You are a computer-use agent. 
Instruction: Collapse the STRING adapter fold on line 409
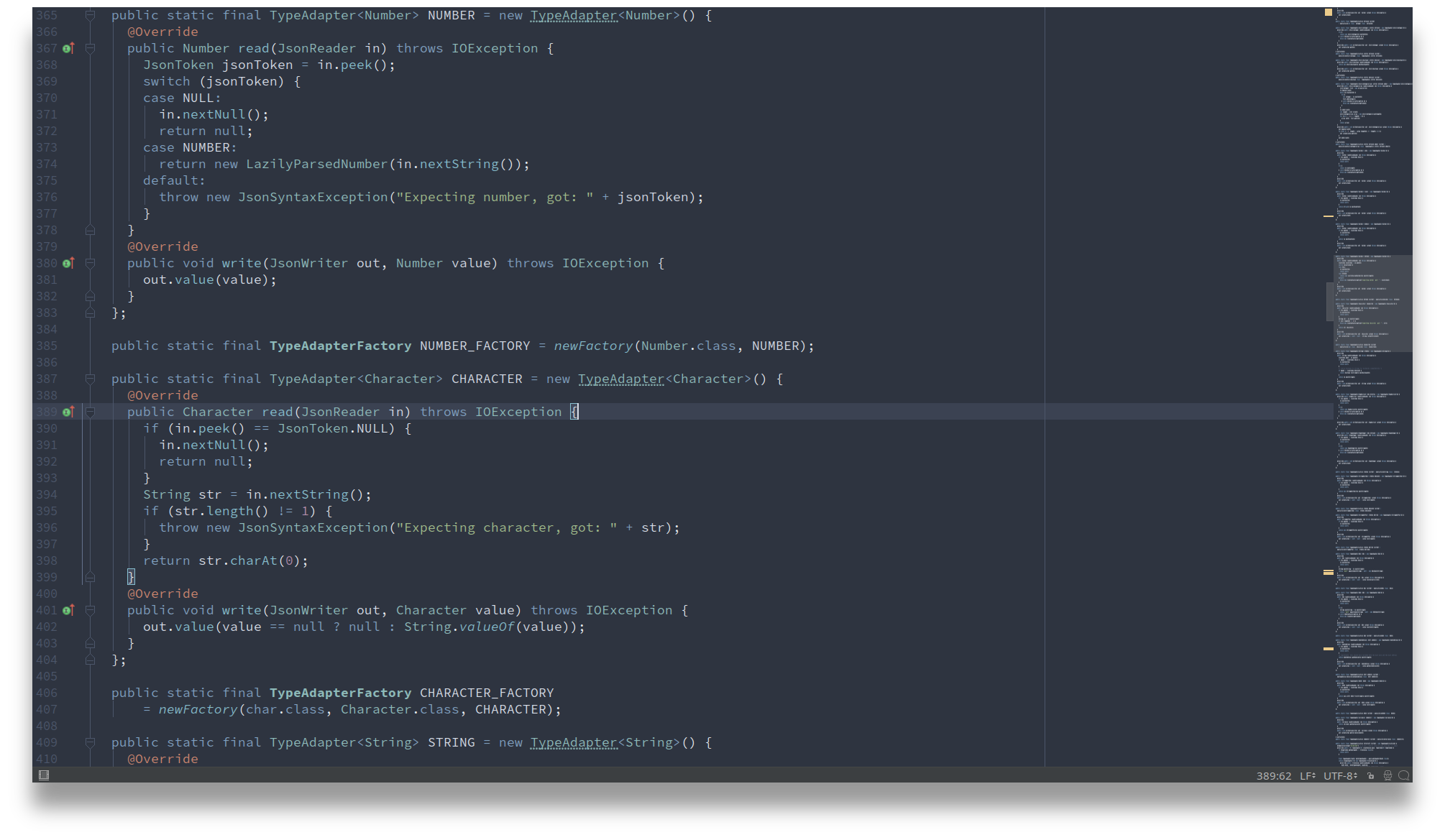coord(90,742)
